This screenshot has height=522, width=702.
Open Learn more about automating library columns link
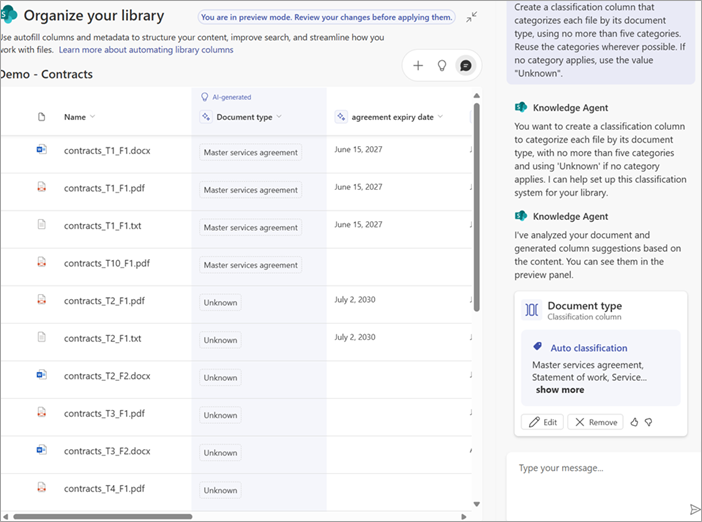(146, 50)
